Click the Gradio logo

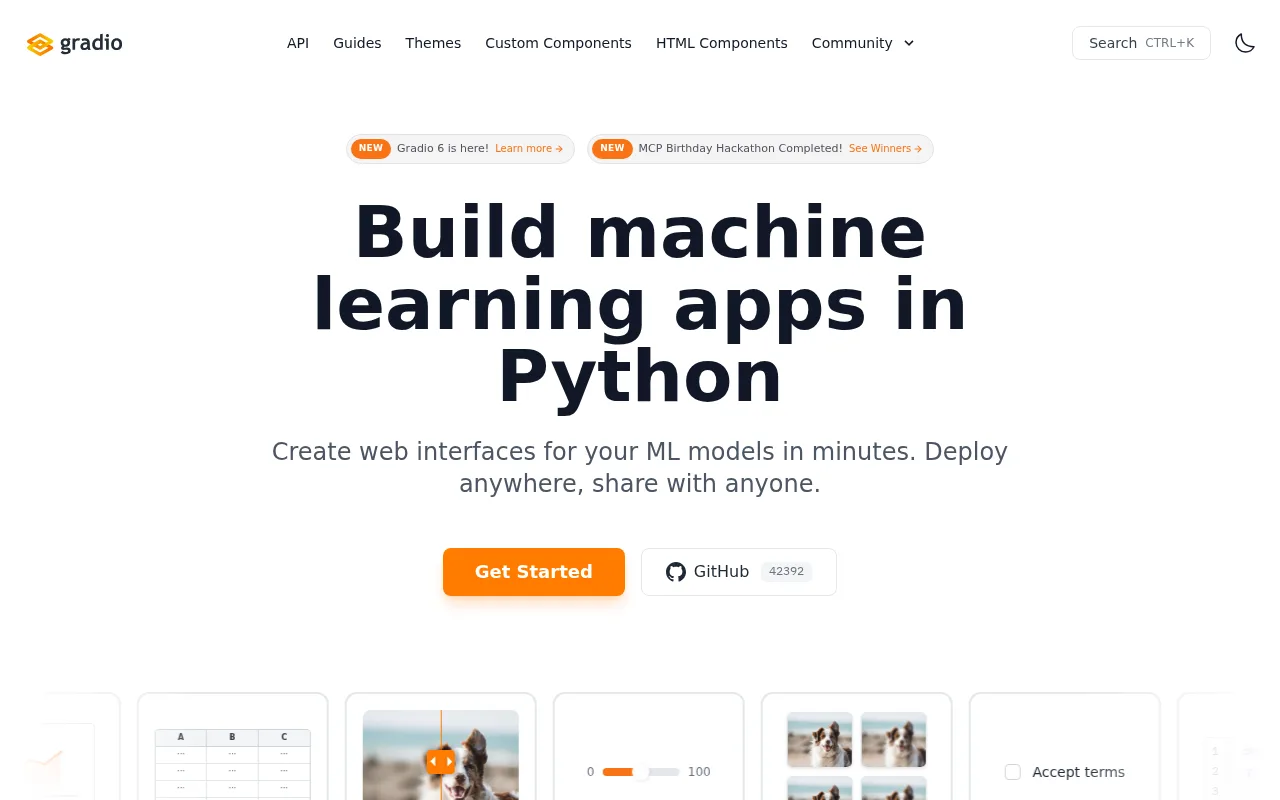coord(74,43)
